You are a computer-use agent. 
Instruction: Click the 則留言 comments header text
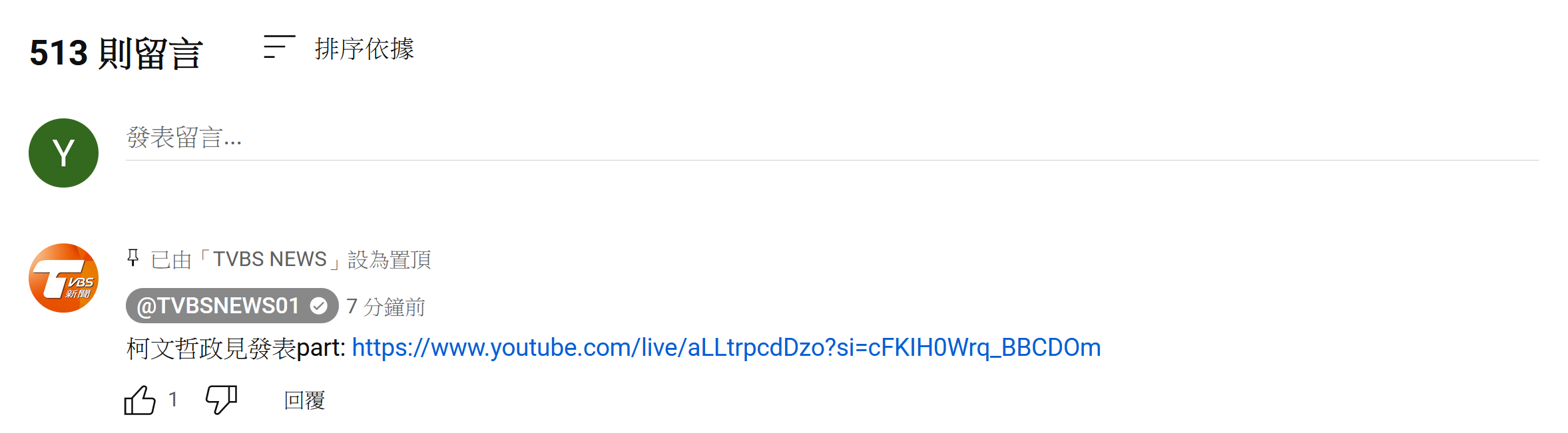tap(150, 53)
